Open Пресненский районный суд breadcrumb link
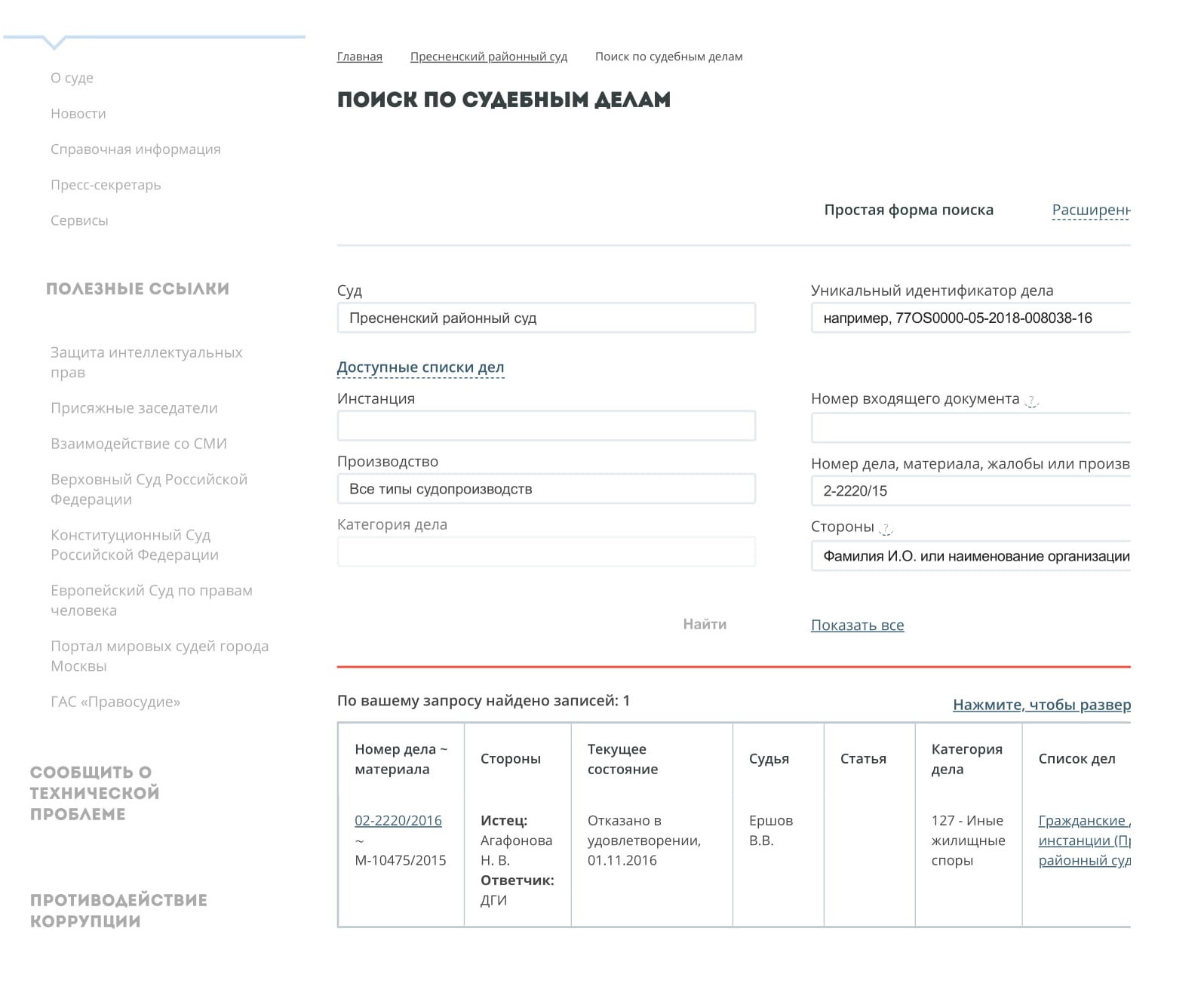The image size is (1204, 999). click(488, 57)
